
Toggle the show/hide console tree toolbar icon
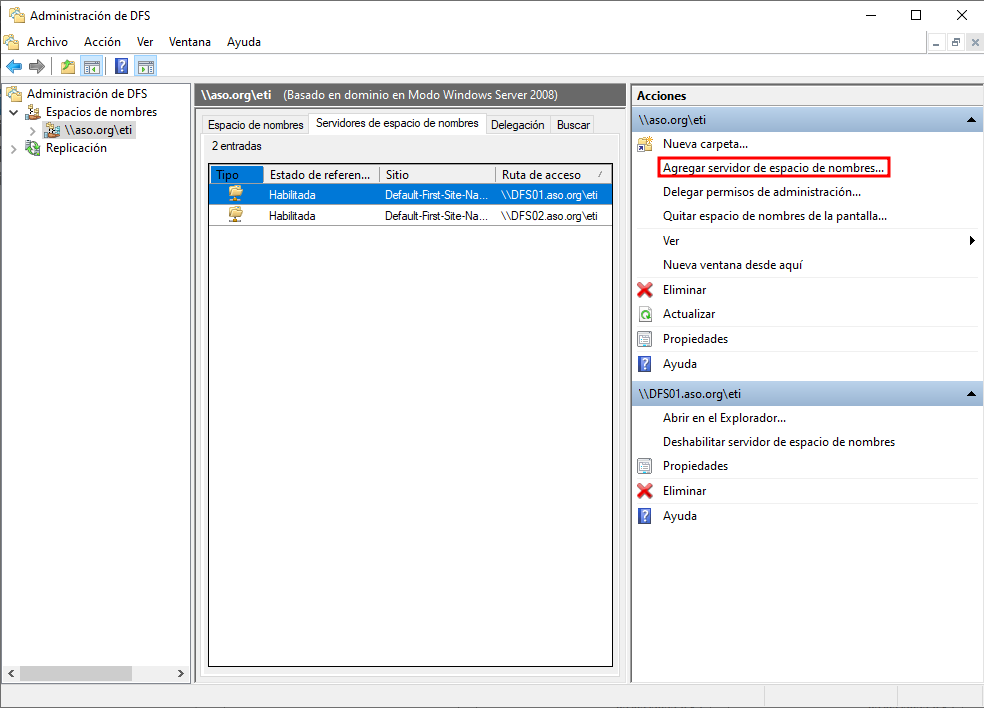[x=91, y=67]
